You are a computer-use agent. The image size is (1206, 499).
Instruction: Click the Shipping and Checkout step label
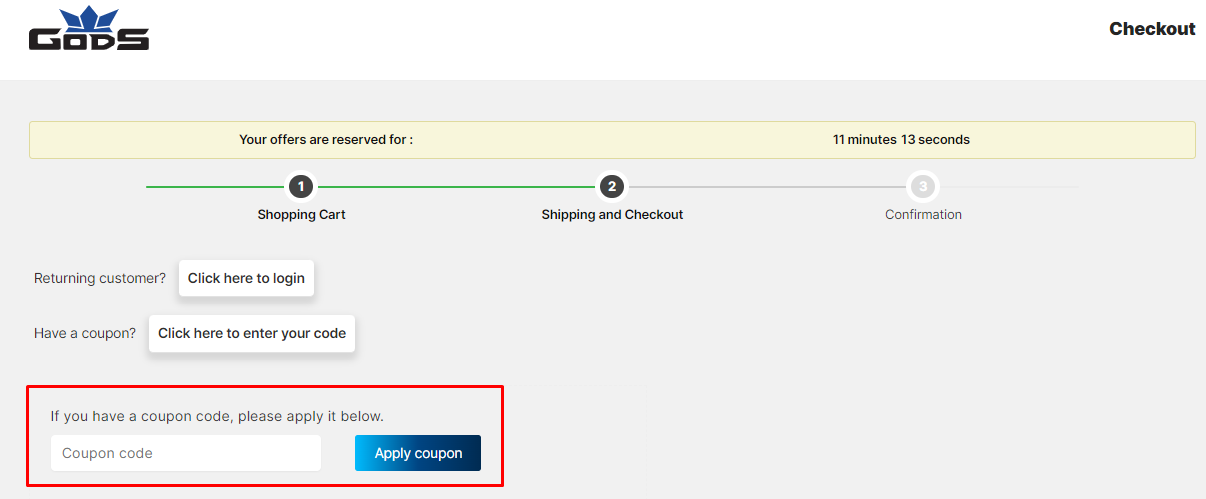click(612, 215)
